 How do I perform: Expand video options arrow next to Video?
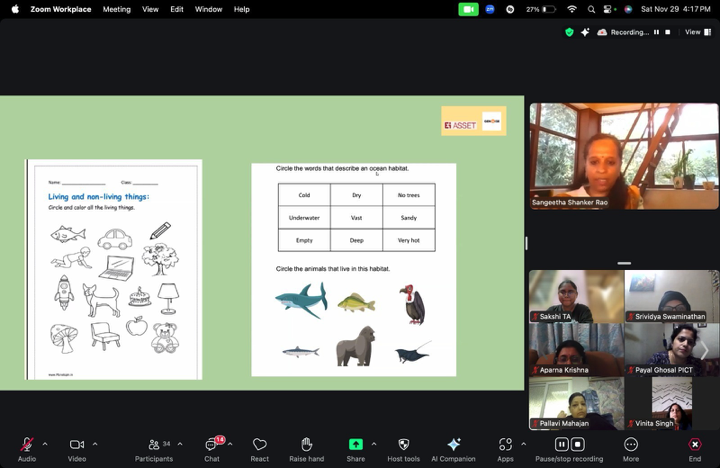95,443
